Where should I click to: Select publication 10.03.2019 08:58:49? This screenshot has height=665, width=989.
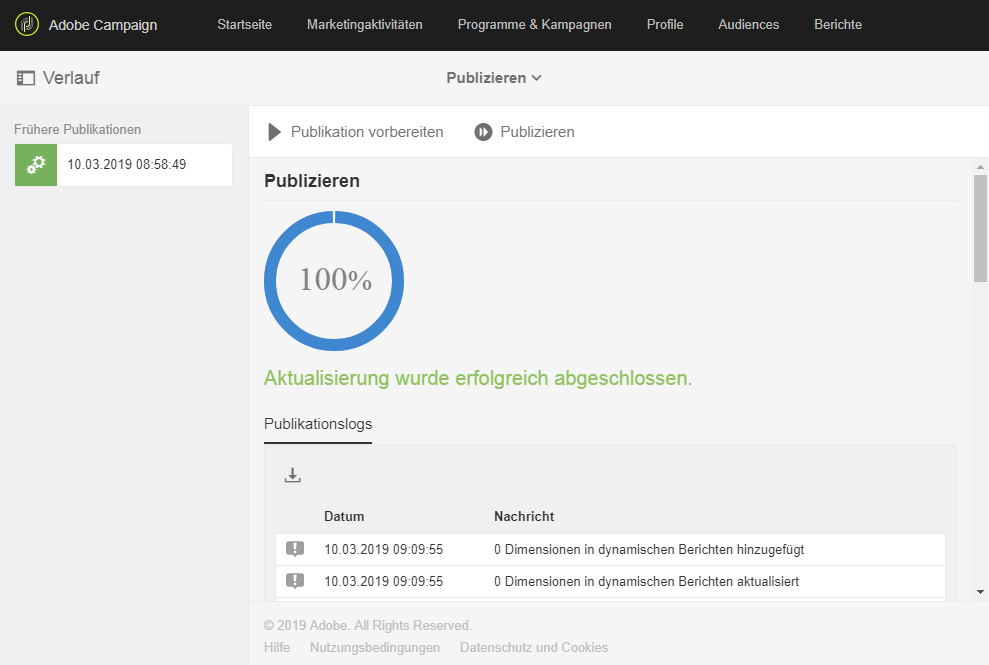point(124,165)
